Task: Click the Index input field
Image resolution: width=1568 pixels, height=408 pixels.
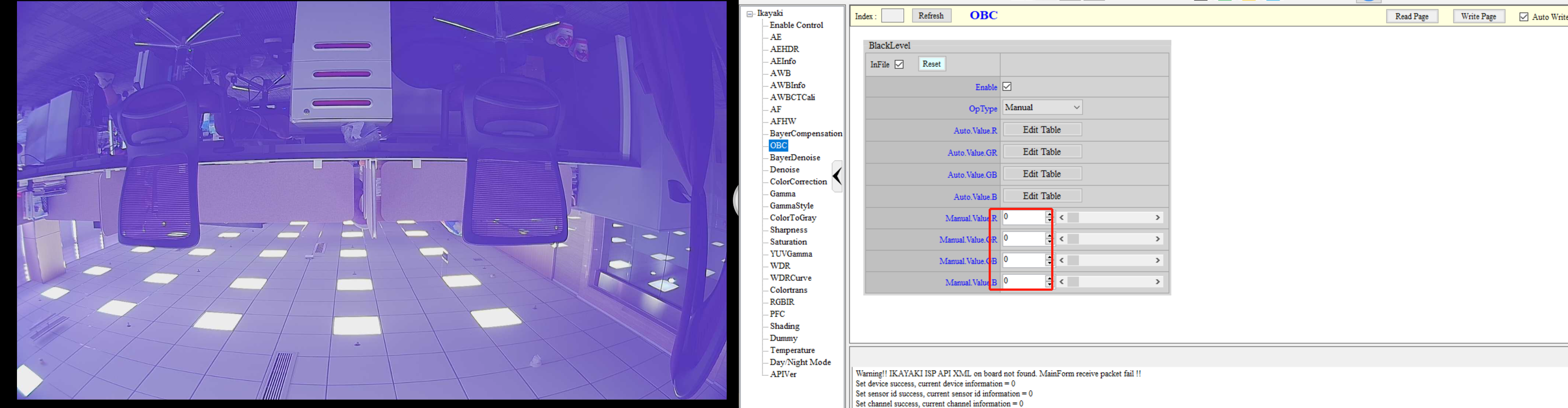Action: pos(892,16)
